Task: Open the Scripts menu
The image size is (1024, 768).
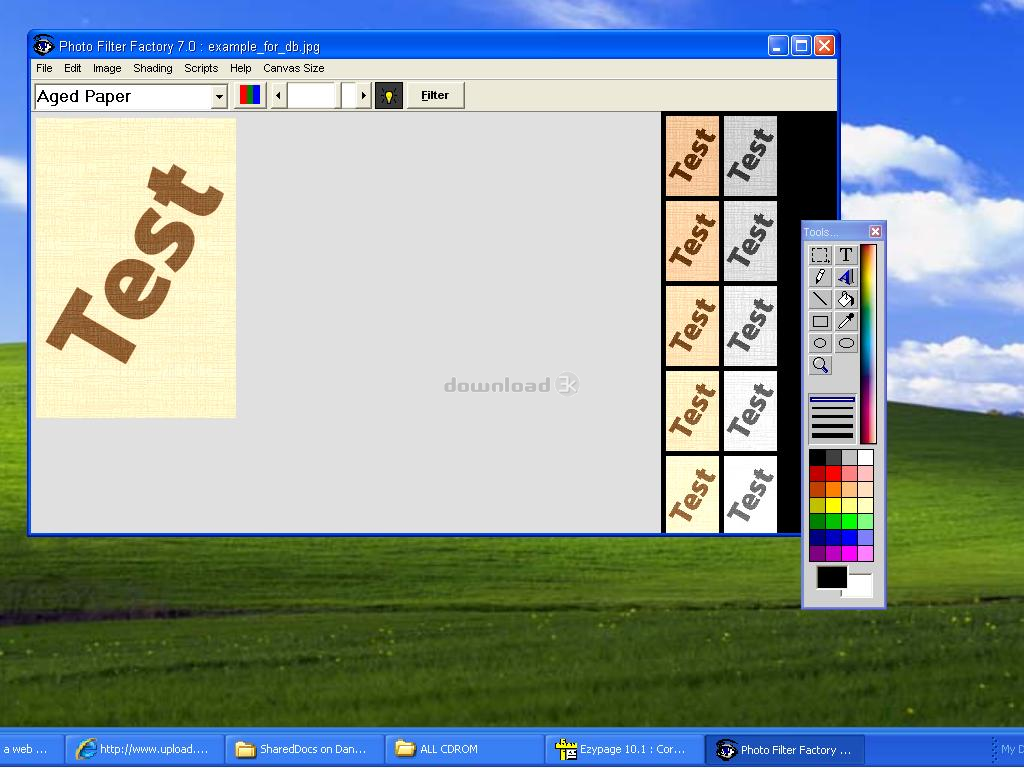Action: click(x=201, y=68)
